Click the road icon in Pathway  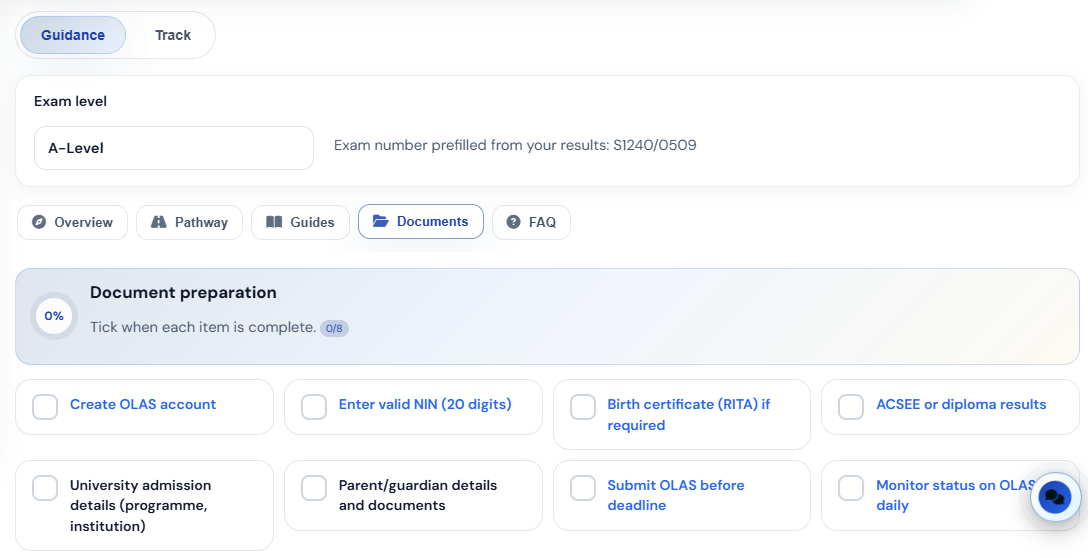(x=159, y=222)
